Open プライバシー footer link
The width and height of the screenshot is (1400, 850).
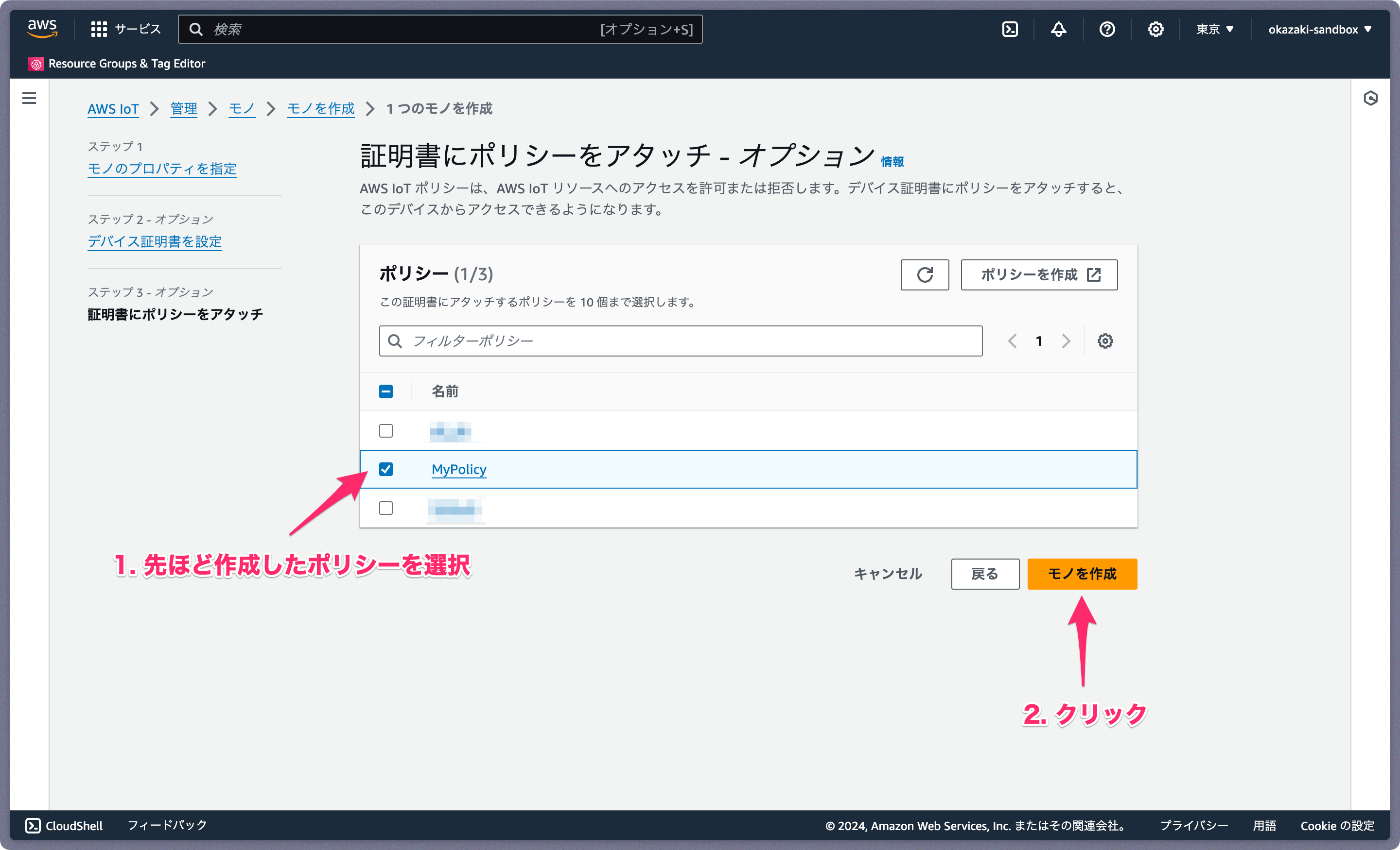(1194, 826)
